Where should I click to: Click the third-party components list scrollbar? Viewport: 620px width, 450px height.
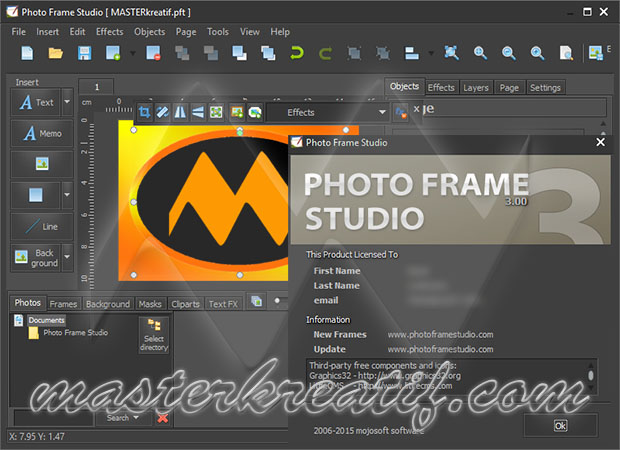click(591, 376)
